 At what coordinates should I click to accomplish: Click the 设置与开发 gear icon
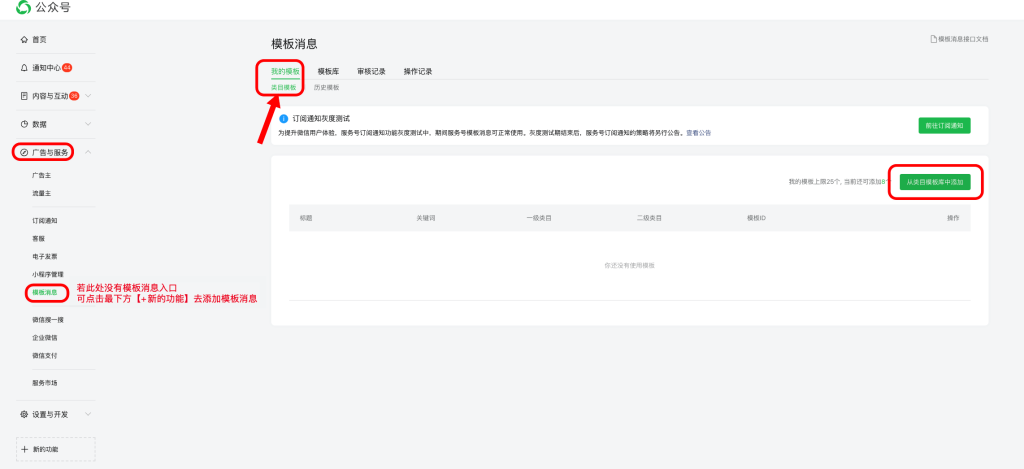point(24,413)
